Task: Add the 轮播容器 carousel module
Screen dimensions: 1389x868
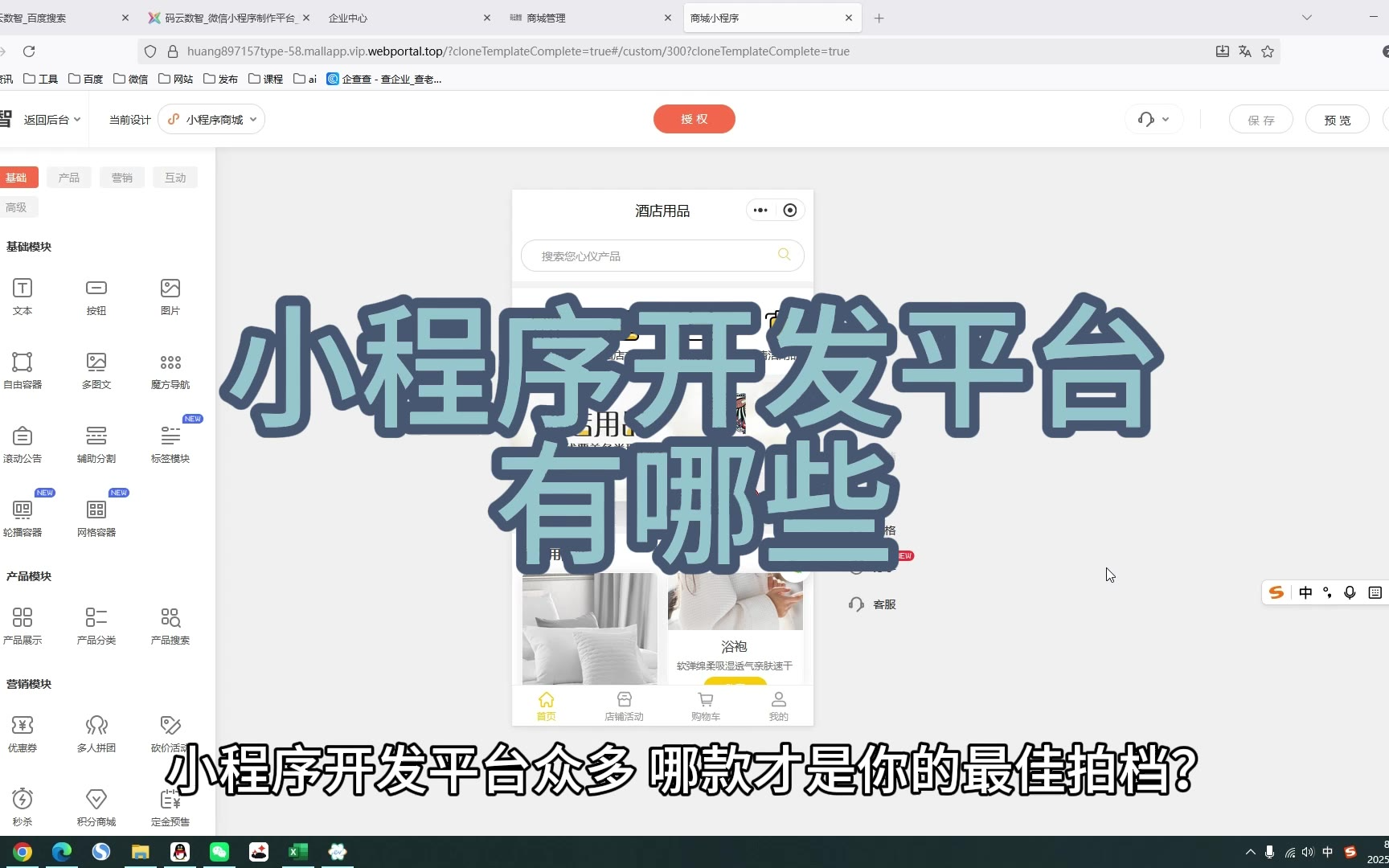Action: (x=23, y=518)
